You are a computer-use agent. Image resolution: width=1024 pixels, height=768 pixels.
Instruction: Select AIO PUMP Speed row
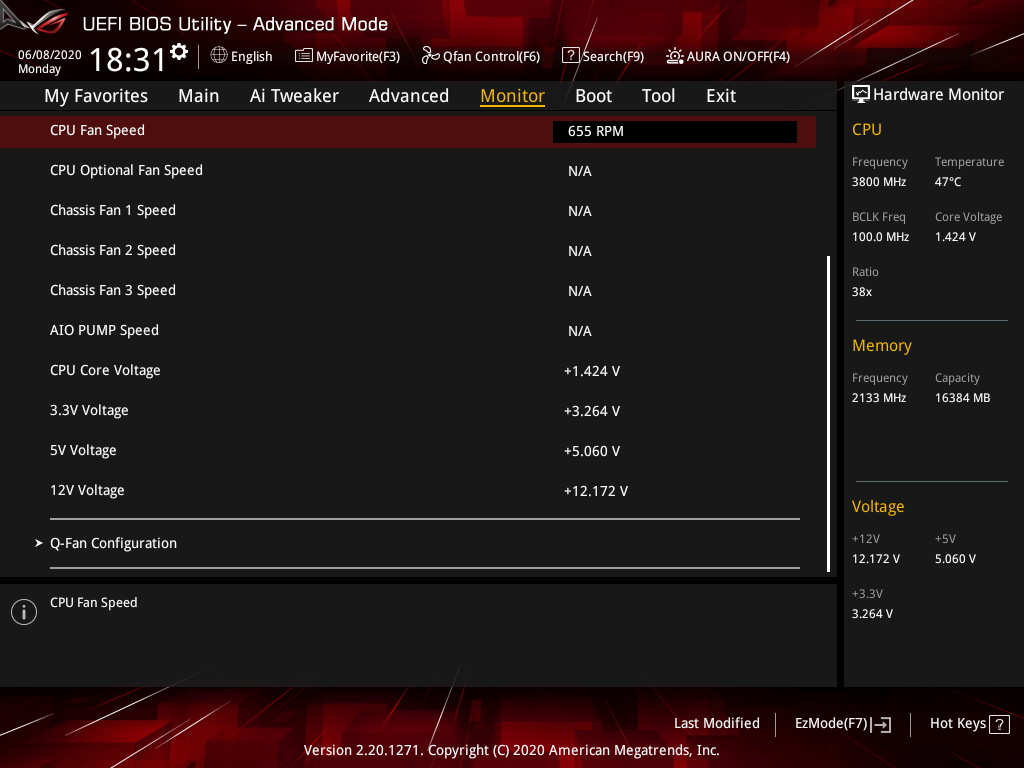pyautogui.click(x=408, y=330)
